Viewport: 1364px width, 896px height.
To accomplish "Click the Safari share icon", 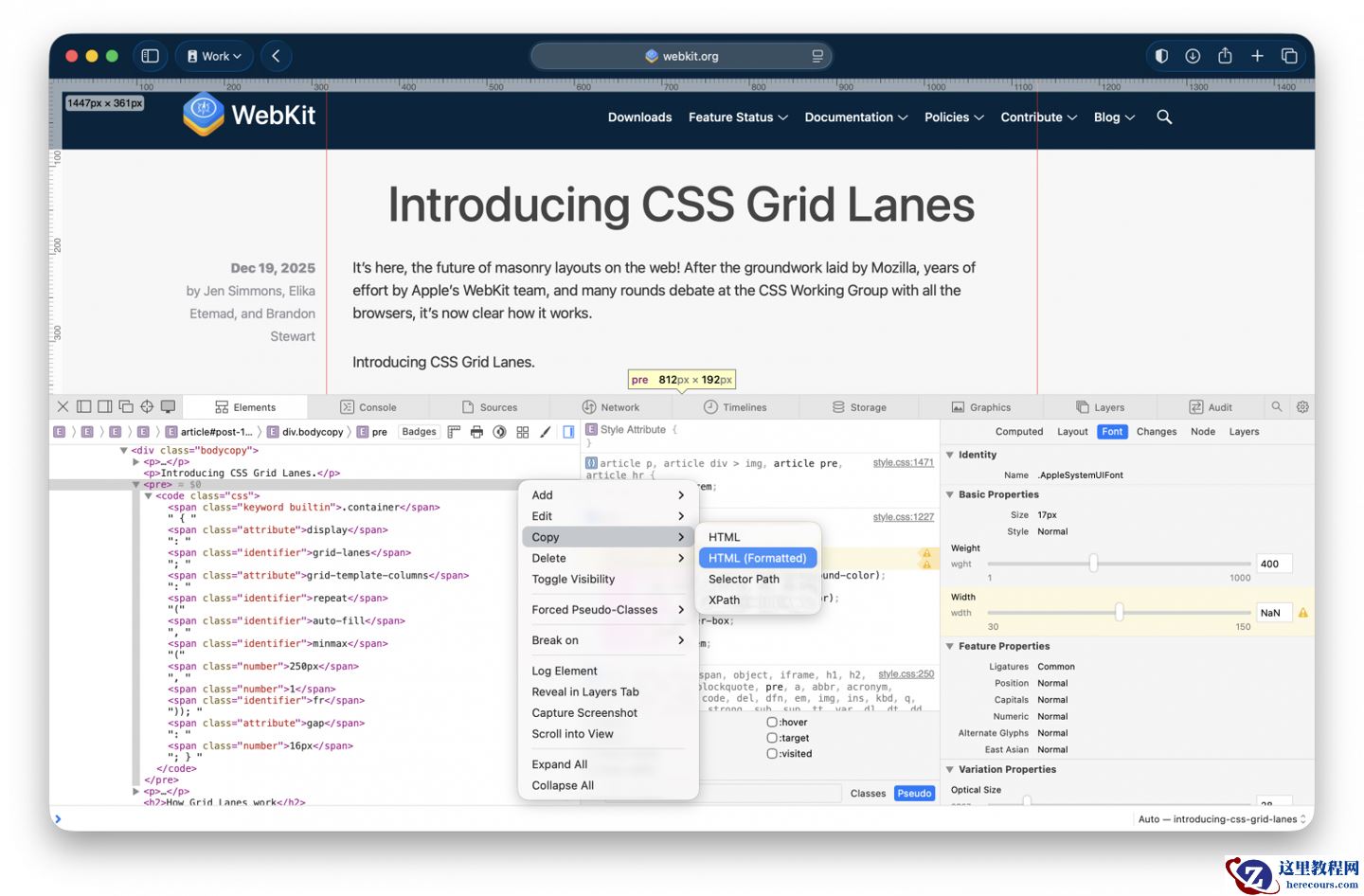I will [1225, 56].
